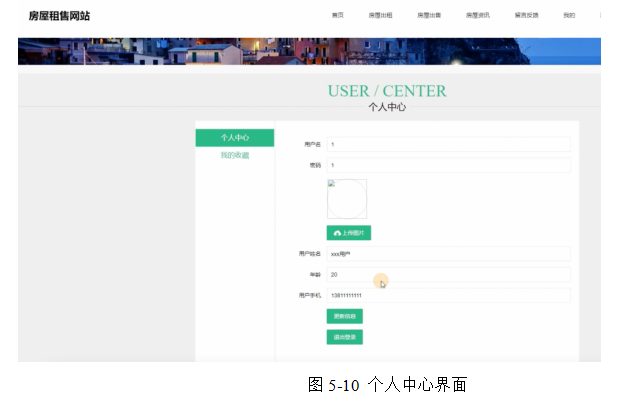
Task: Select the 个人中心 sidebar tab
Action: (234, 138)
